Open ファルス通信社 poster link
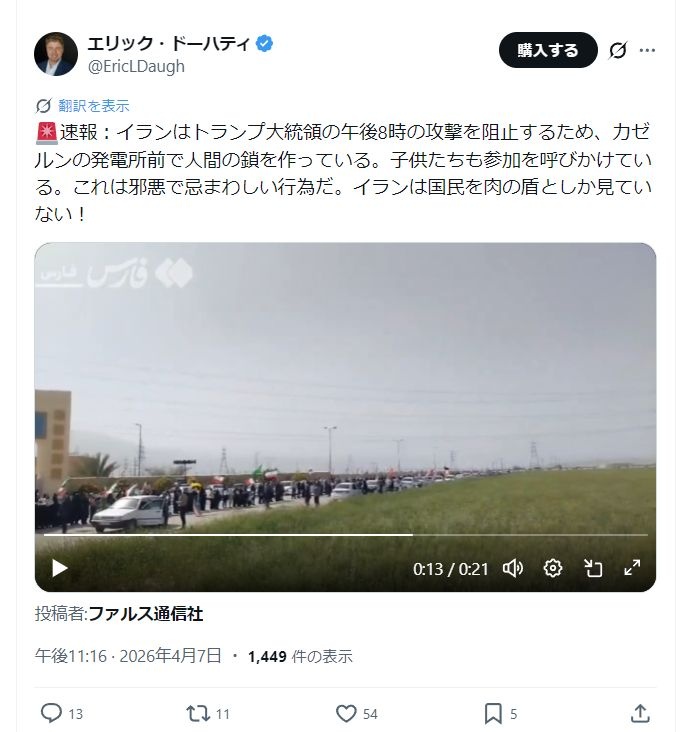The height and width of the screenshot is (732, 687). (x=146, y=613)
